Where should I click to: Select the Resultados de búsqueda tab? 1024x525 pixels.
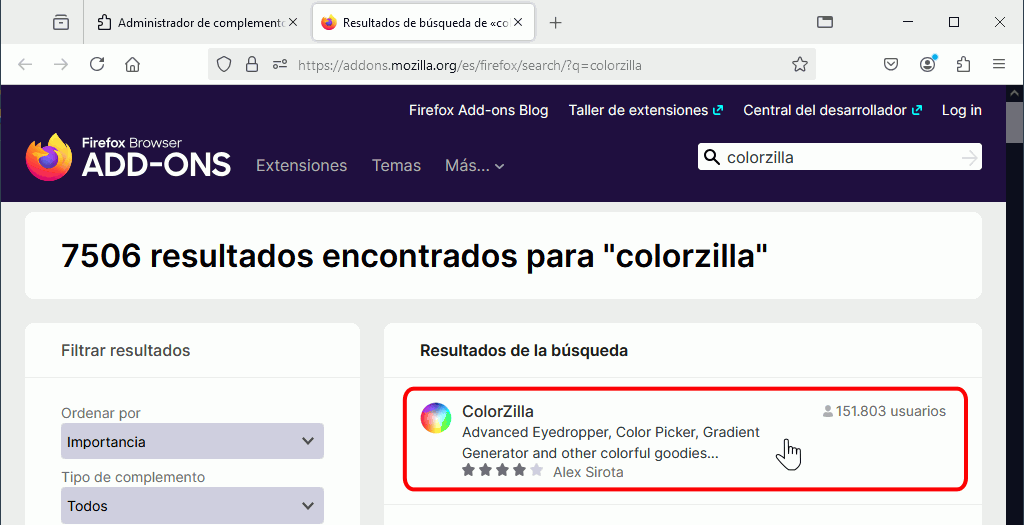(x=424, y=23)
